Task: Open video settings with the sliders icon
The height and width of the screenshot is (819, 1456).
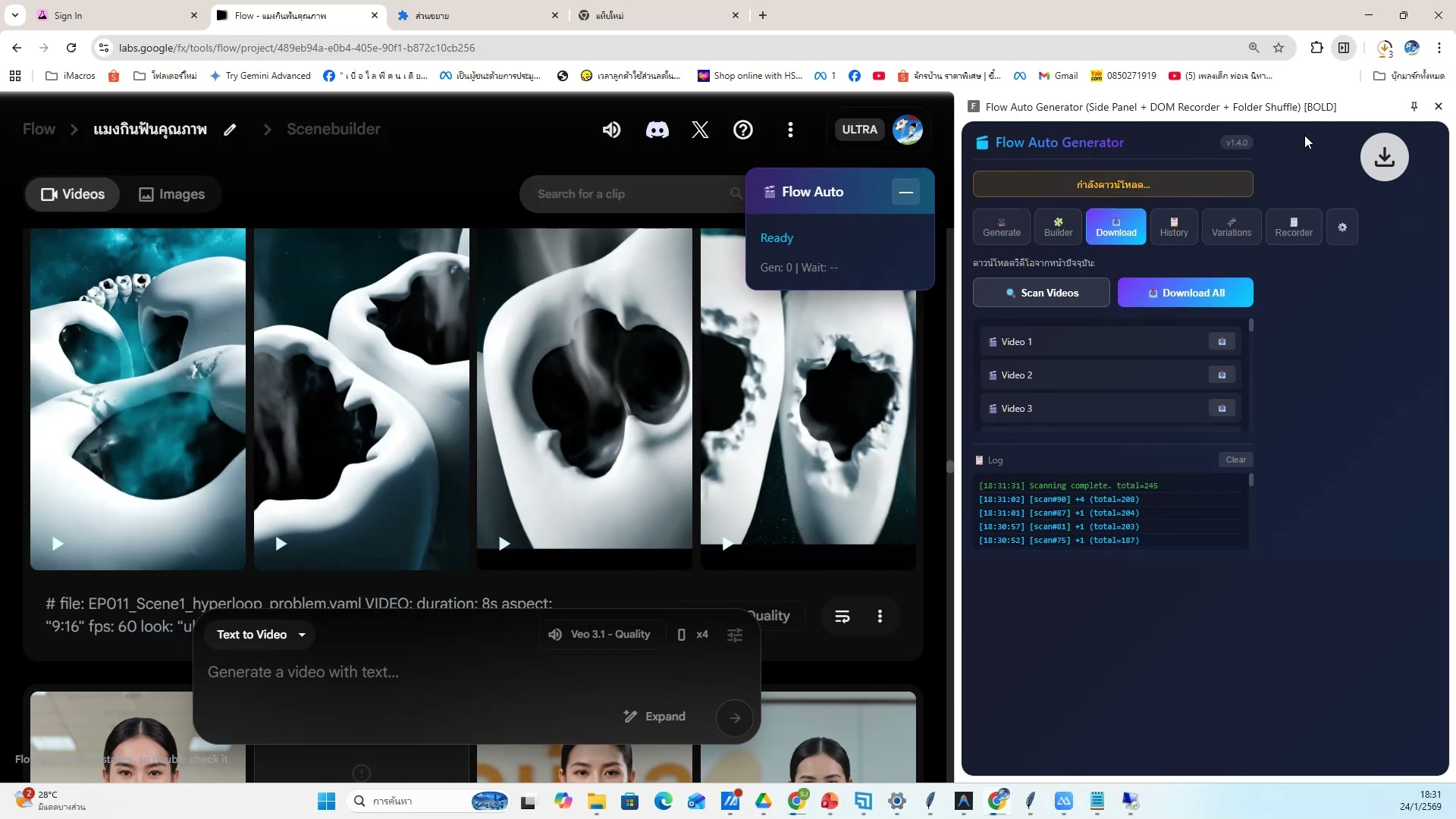Action: tap(734, 635)
